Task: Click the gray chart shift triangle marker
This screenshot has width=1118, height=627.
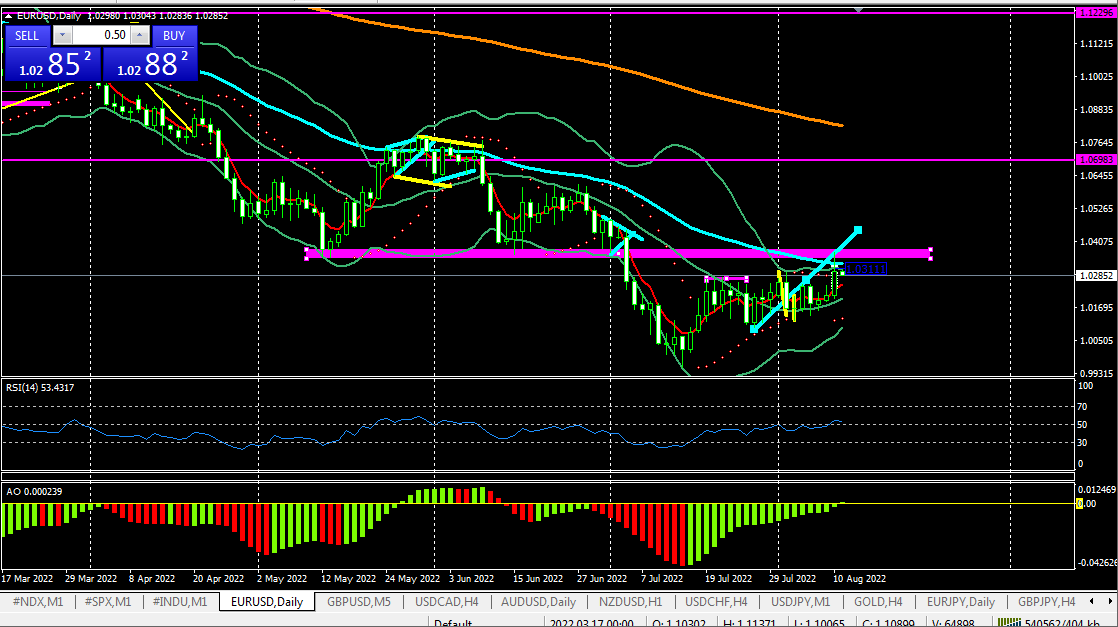Action: point(858,9)
